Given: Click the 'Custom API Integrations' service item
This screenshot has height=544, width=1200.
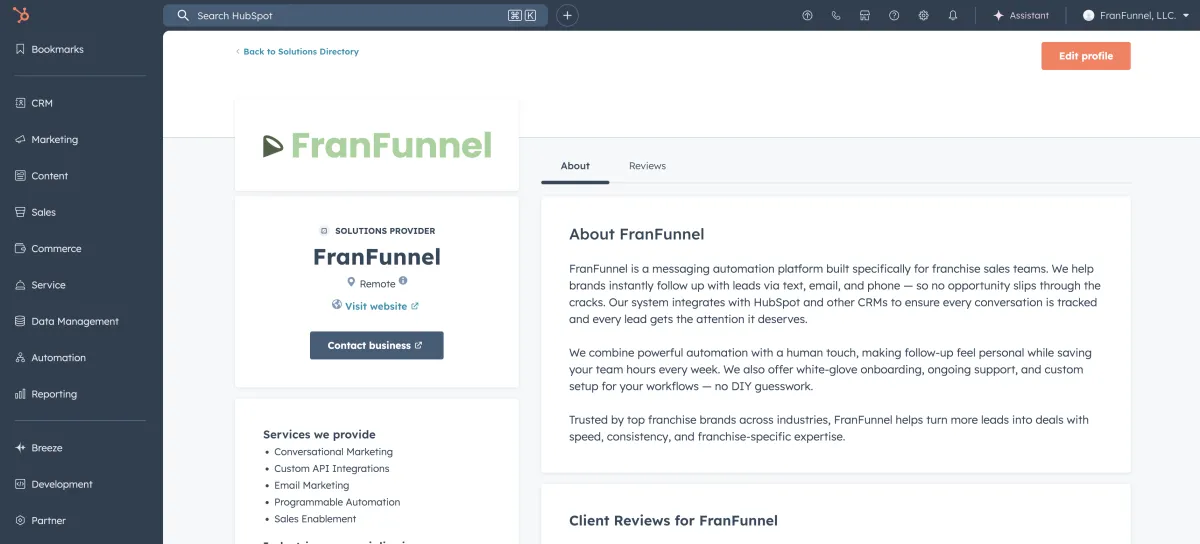Looking at the screenshot, I should point(332,469).
